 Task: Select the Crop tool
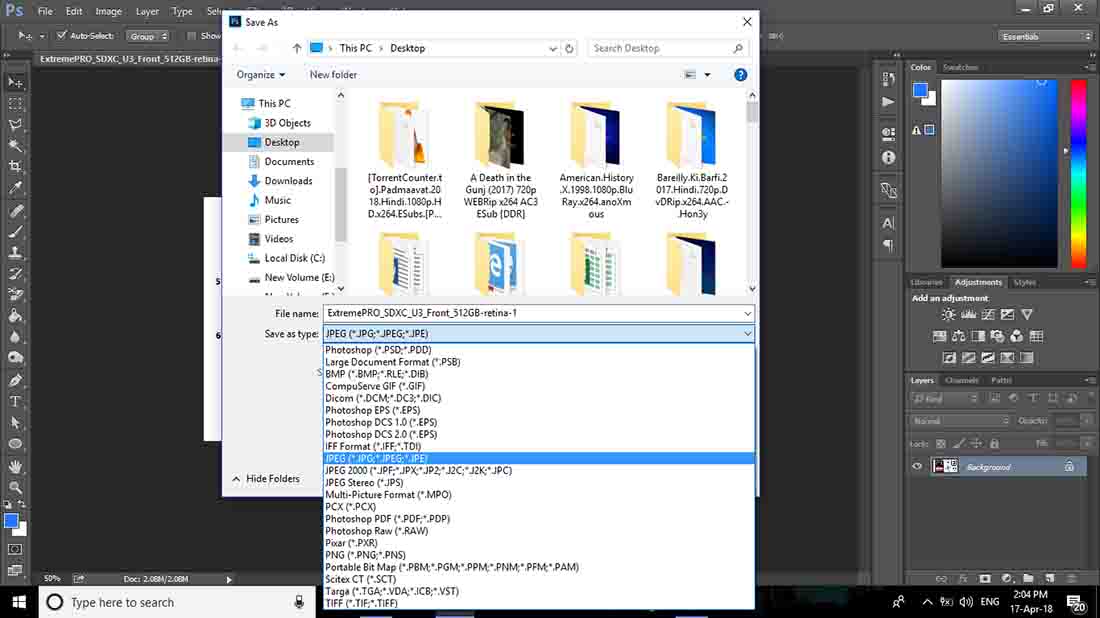point(15,167)
